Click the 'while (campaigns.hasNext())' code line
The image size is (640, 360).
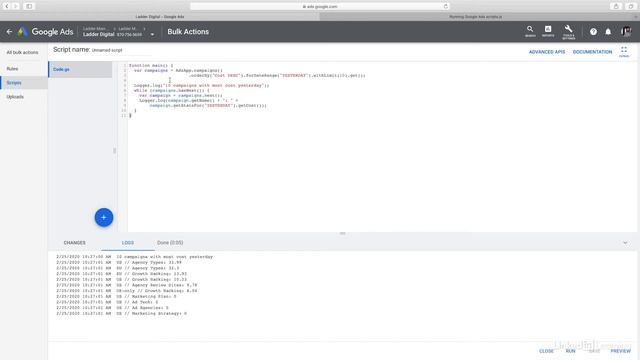[171, 90]
